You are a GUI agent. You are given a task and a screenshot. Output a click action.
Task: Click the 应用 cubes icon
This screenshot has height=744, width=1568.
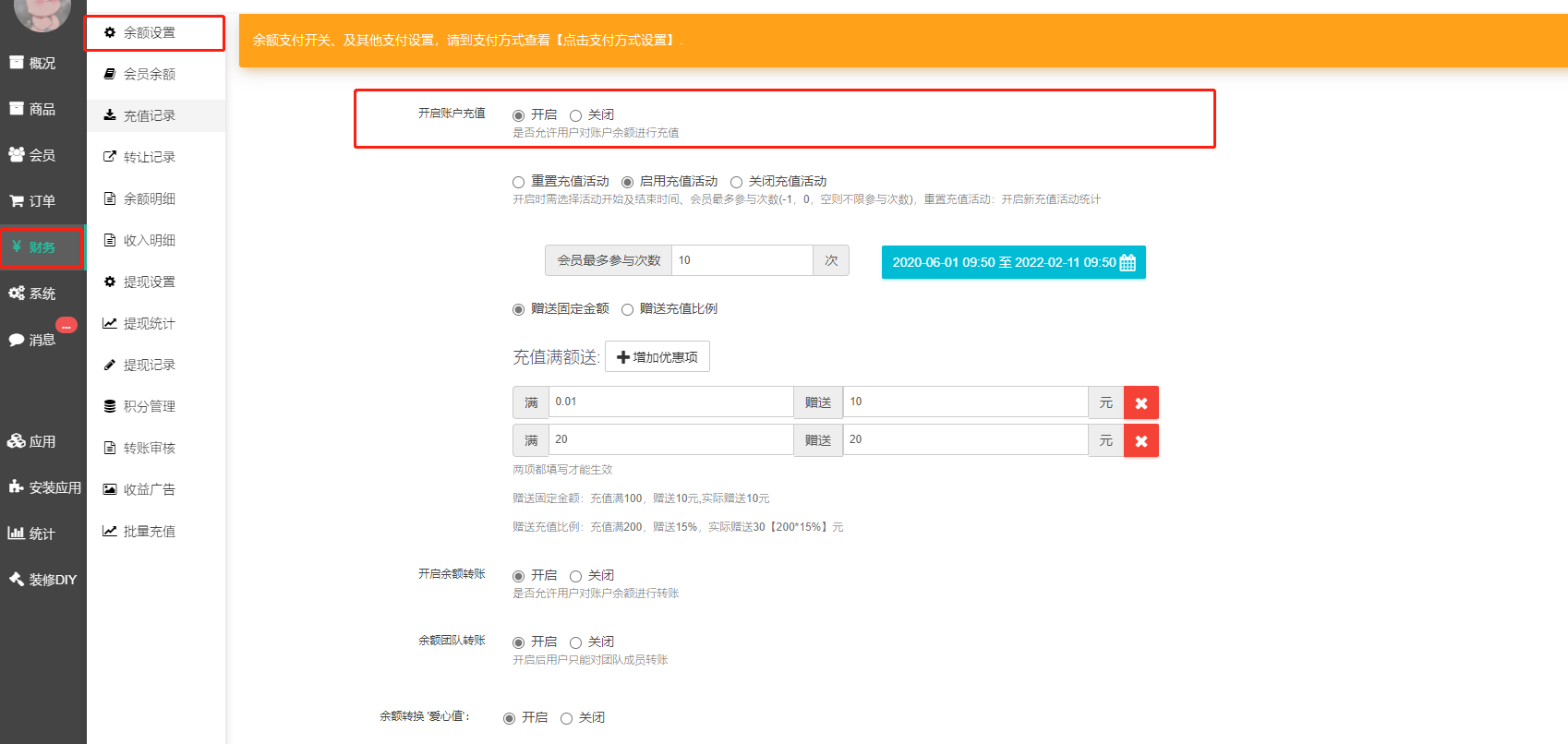17,441
